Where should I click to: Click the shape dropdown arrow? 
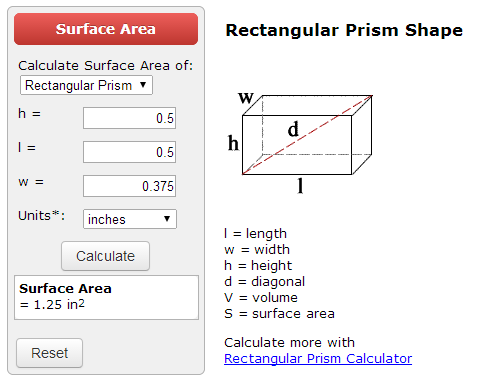coord(143,85)
